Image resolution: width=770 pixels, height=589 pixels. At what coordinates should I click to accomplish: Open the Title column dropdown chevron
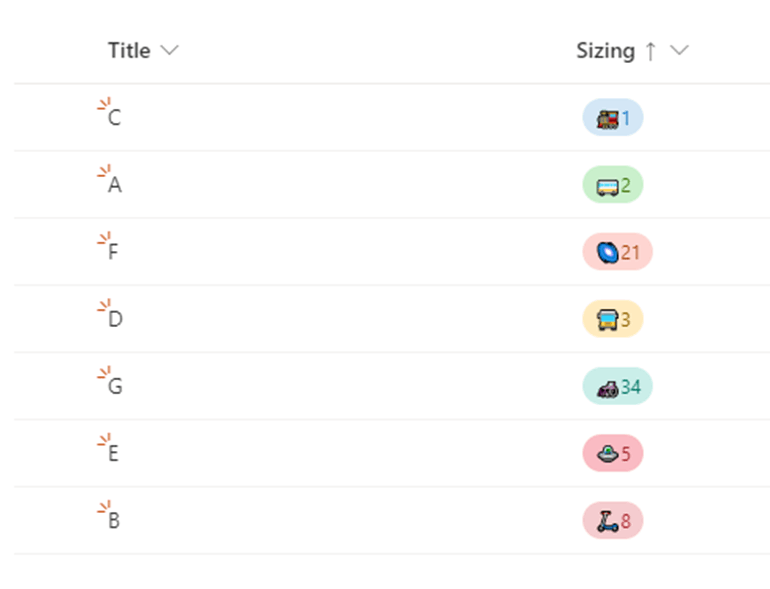(169, 50)
